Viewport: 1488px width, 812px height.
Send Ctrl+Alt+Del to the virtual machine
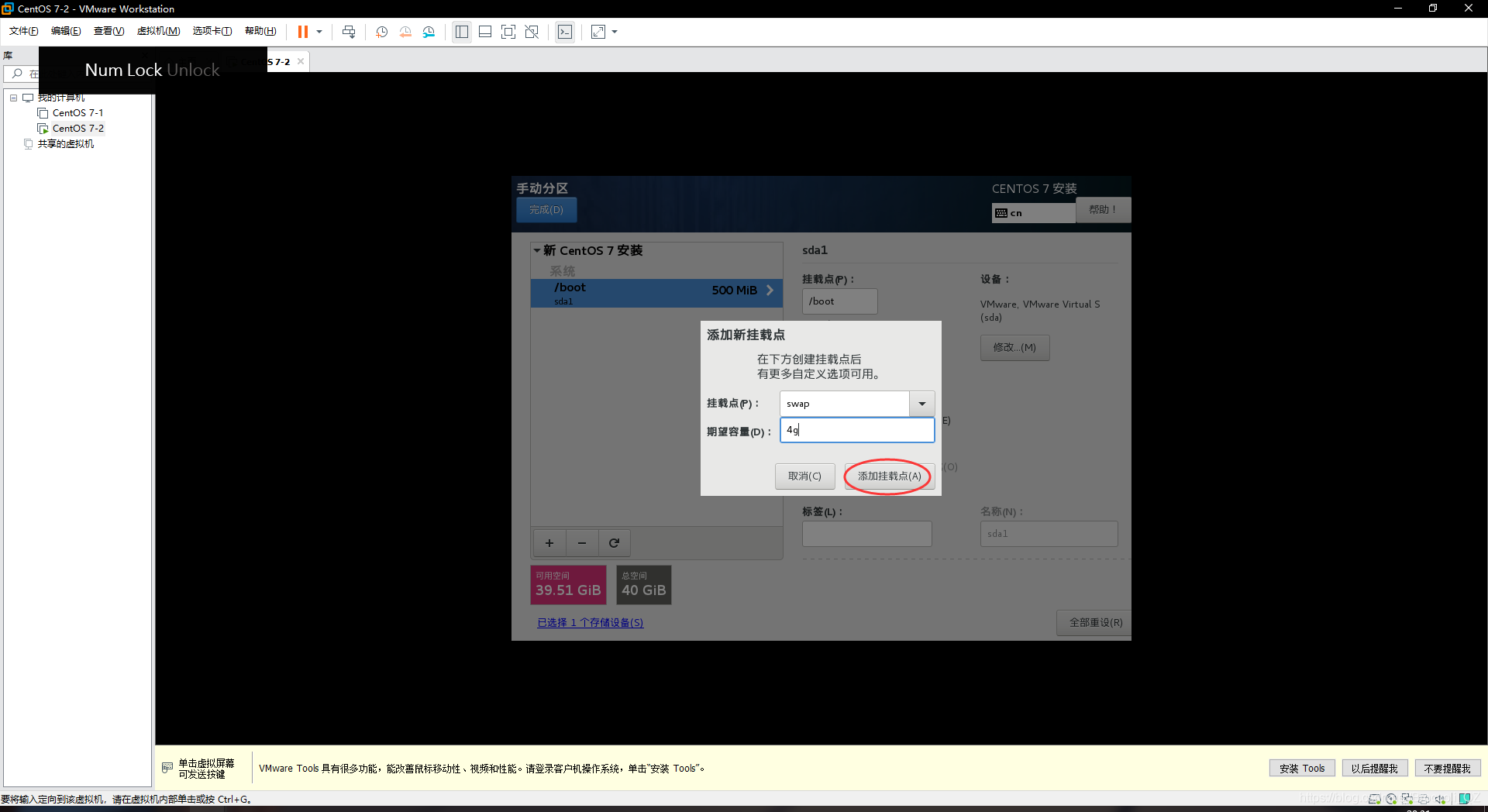point(349,32)
